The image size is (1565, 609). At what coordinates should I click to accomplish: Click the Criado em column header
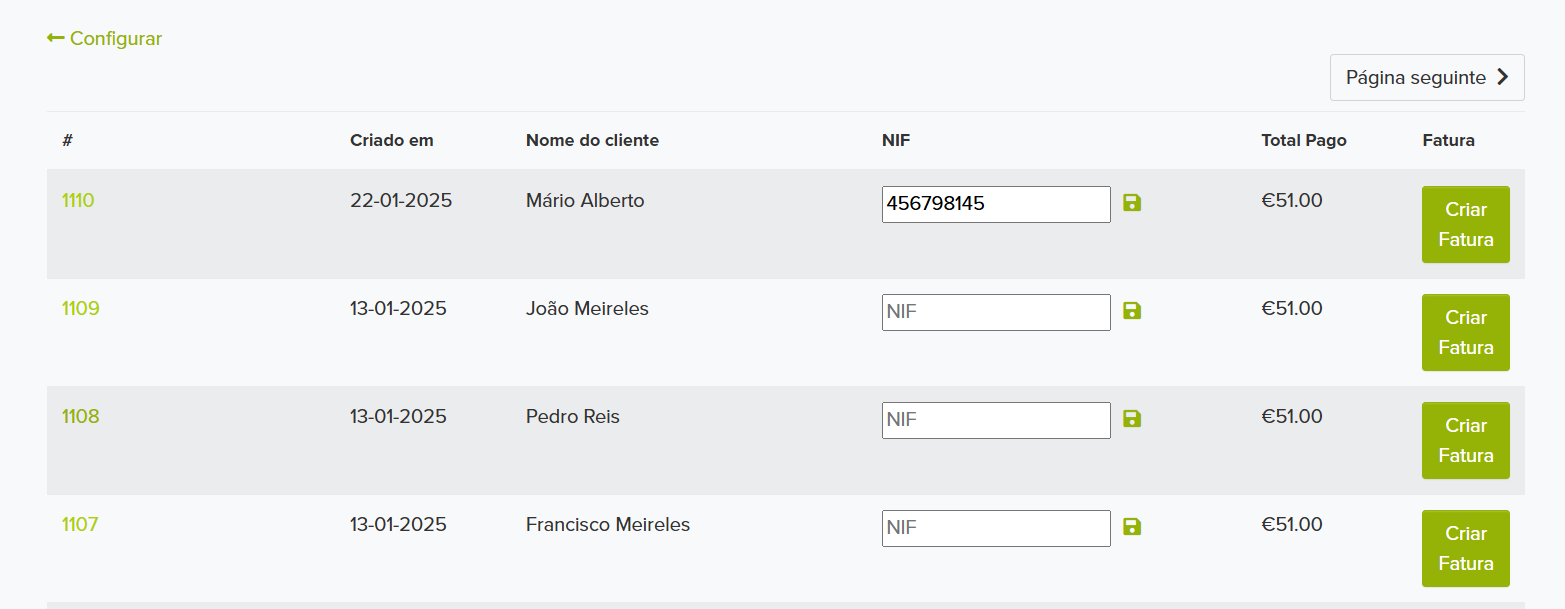[392, 140]
